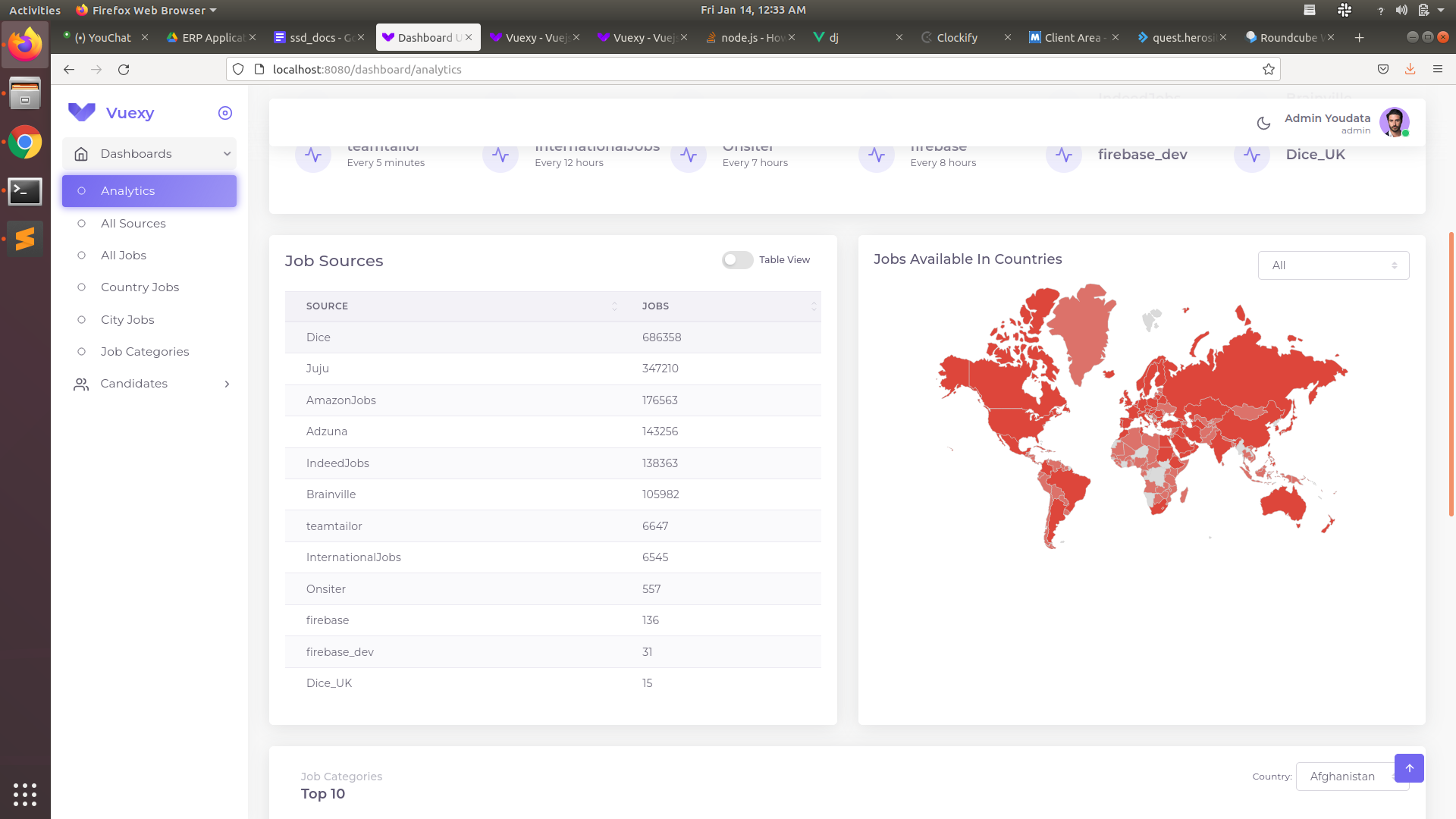Click the InternationalJobs activity icon
Viewport: 1456px width, 819px height.
[500, 155]
